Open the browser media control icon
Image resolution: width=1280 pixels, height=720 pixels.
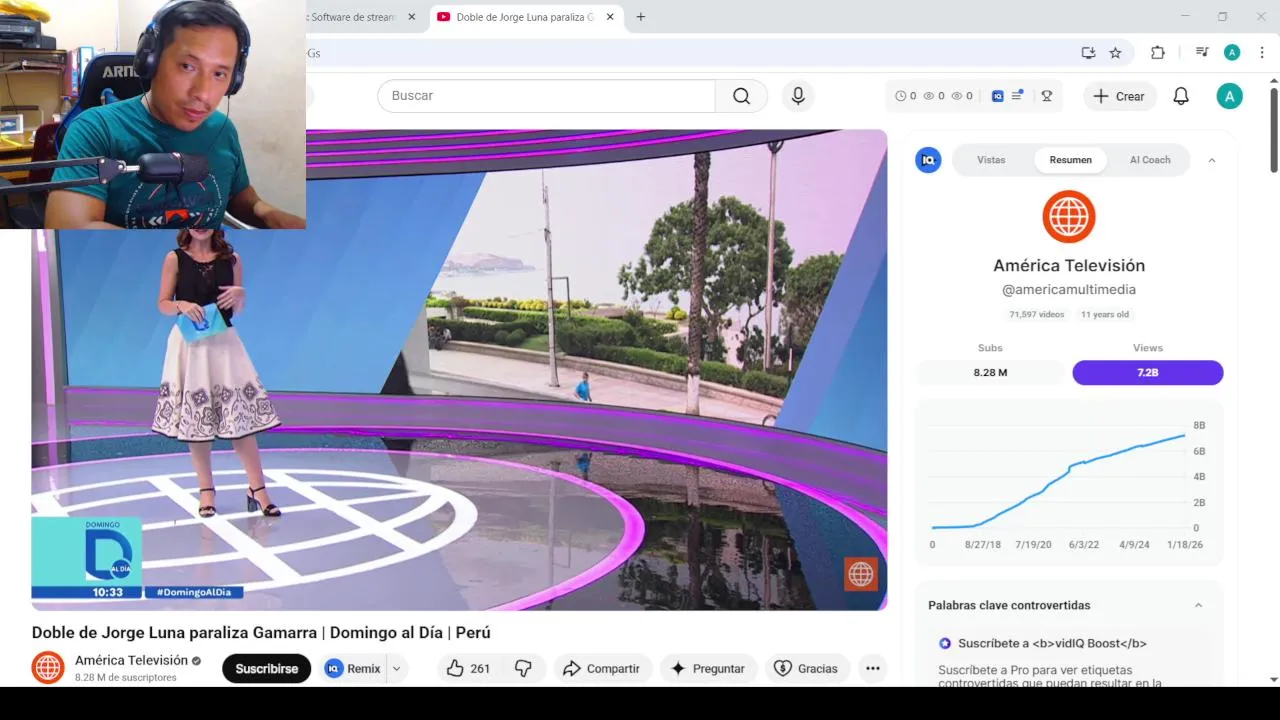[x=1202, y=53]
